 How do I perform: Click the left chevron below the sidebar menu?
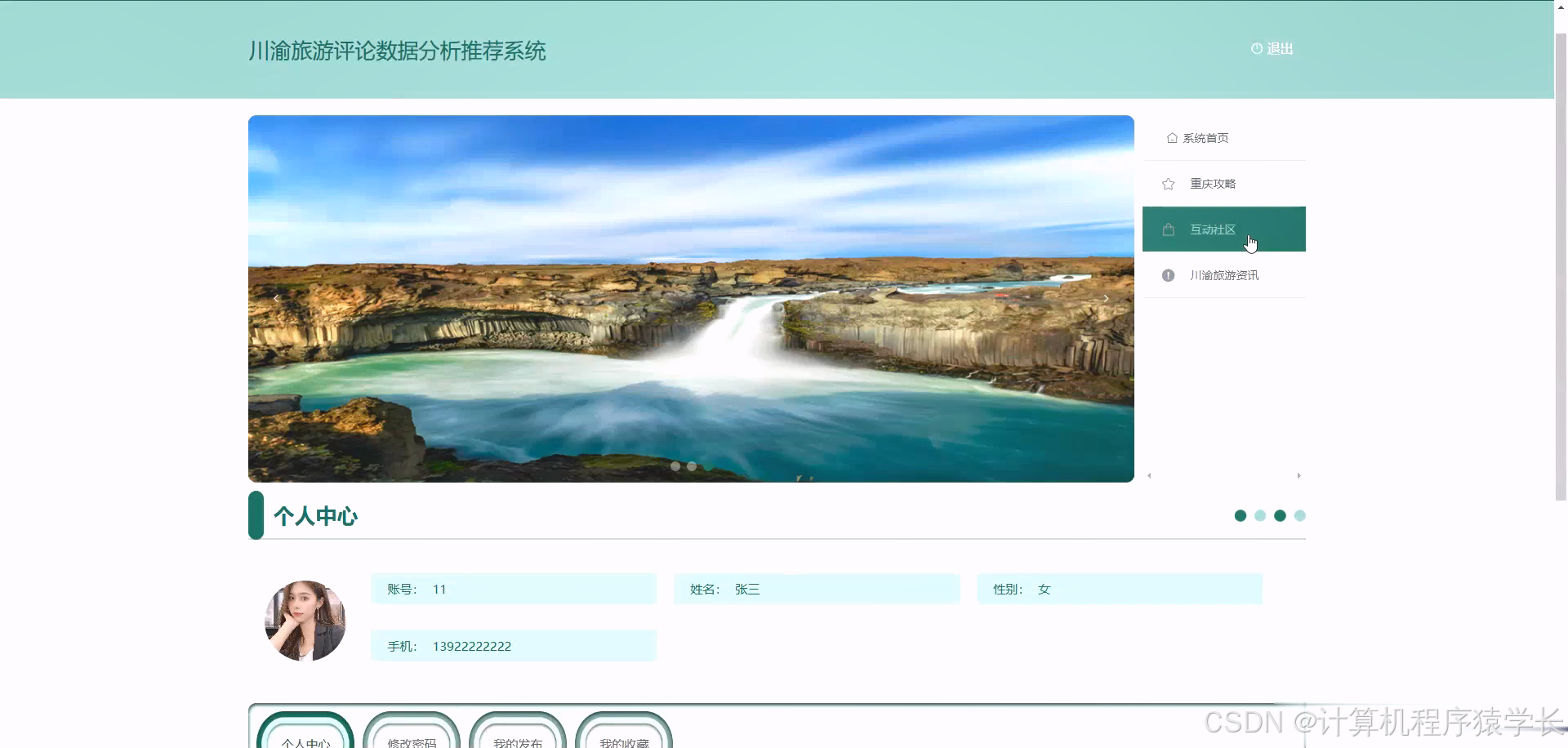point(1149,475)
